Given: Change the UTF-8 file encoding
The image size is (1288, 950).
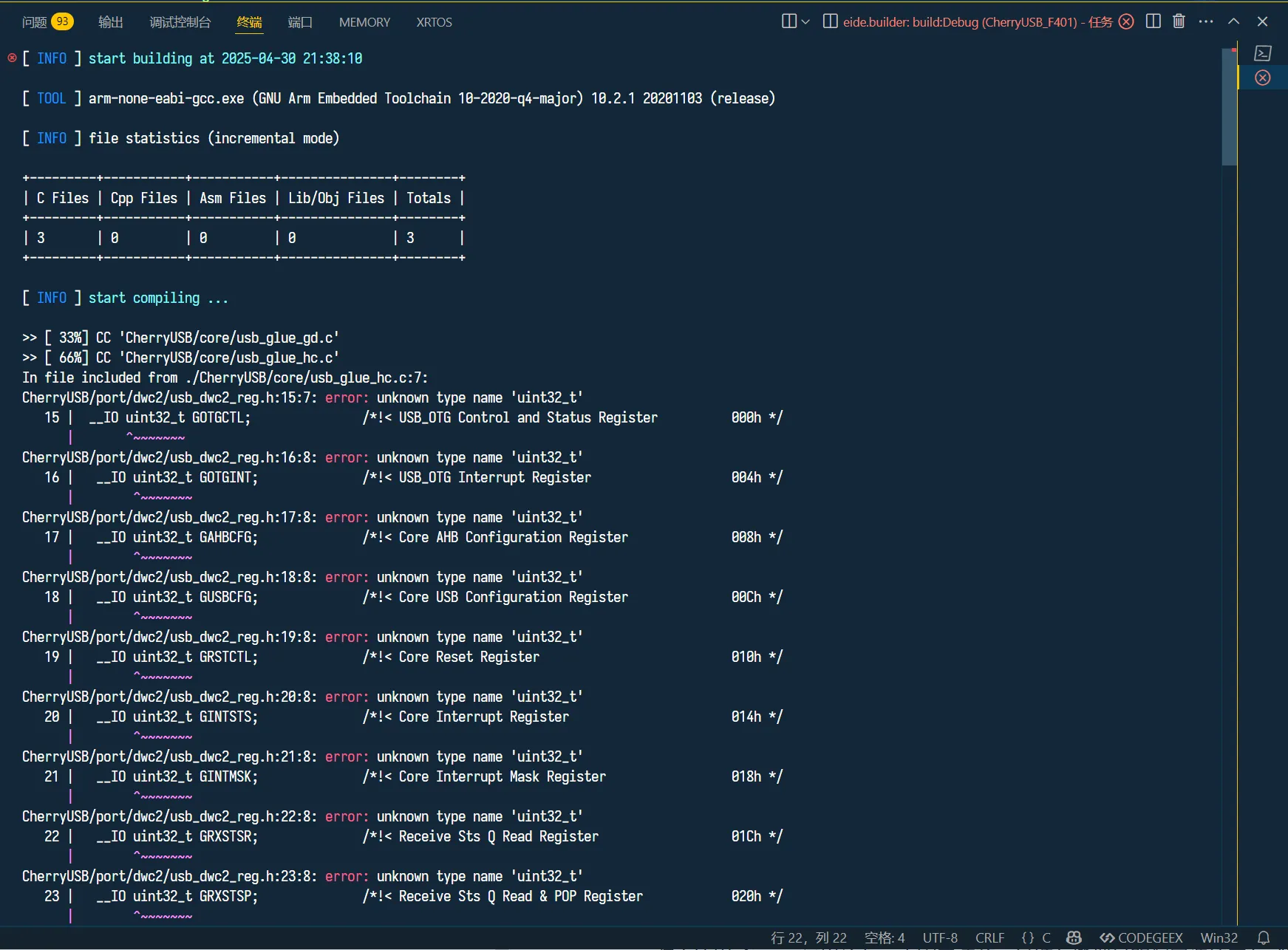Looking at the screenshot, I should point(940,937).
